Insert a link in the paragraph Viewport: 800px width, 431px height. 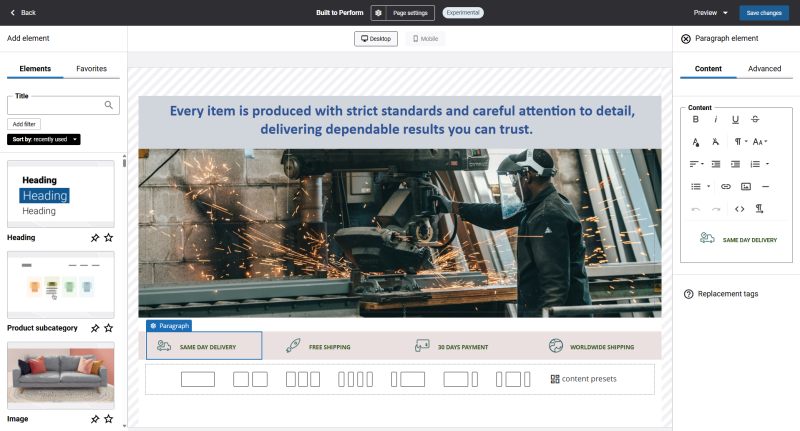(726, 187)
